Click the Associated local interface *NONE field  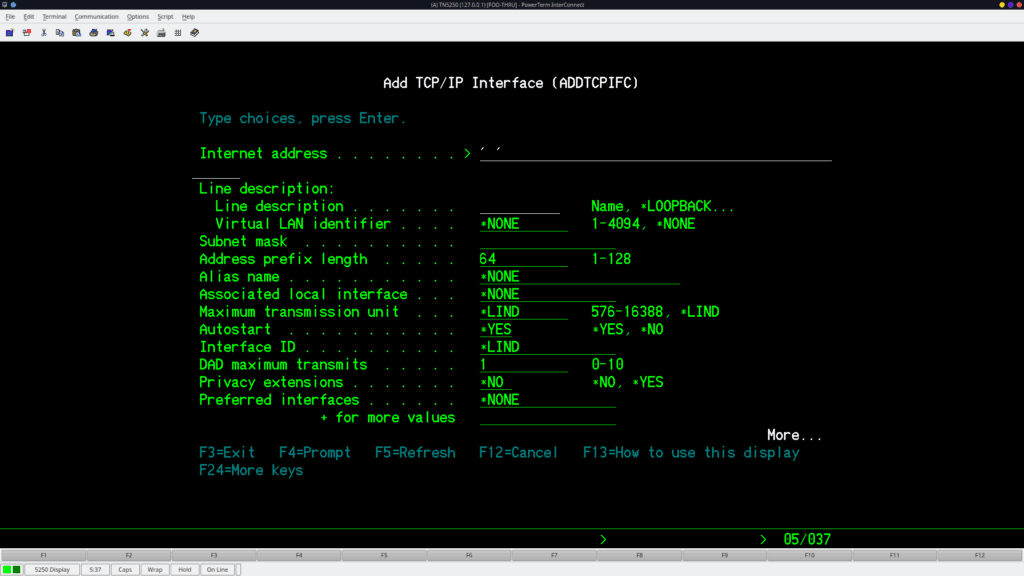pyautogui.click(x=548, y=295)
